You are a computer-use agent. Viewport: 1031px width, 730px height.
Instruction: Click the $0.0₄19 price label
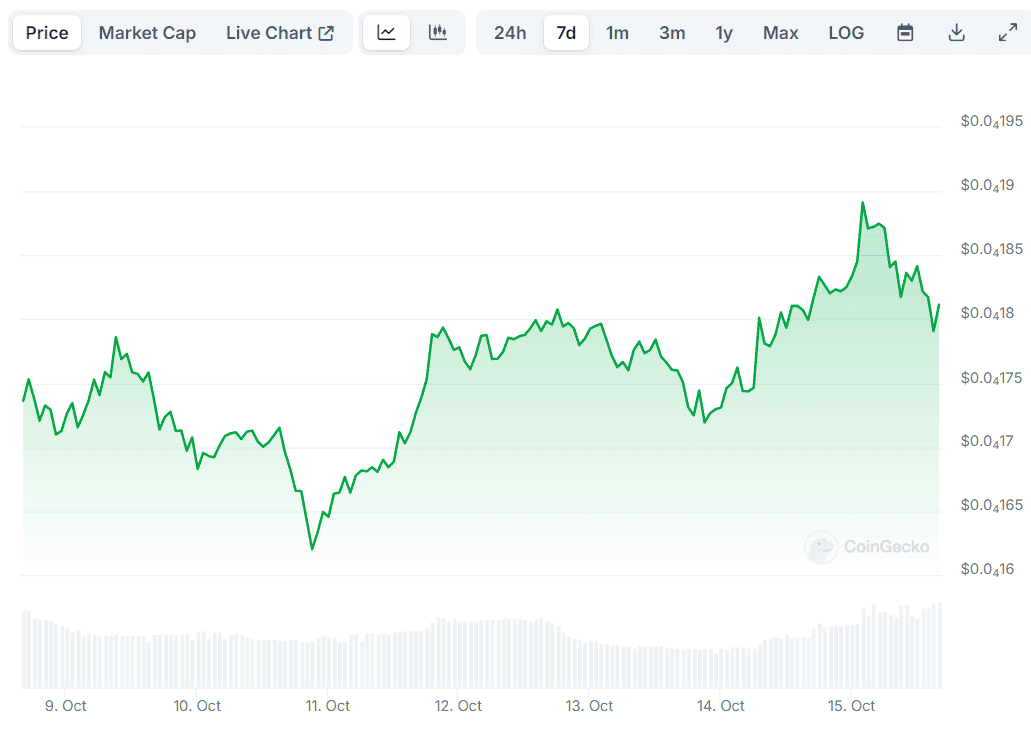click(988, 185)
